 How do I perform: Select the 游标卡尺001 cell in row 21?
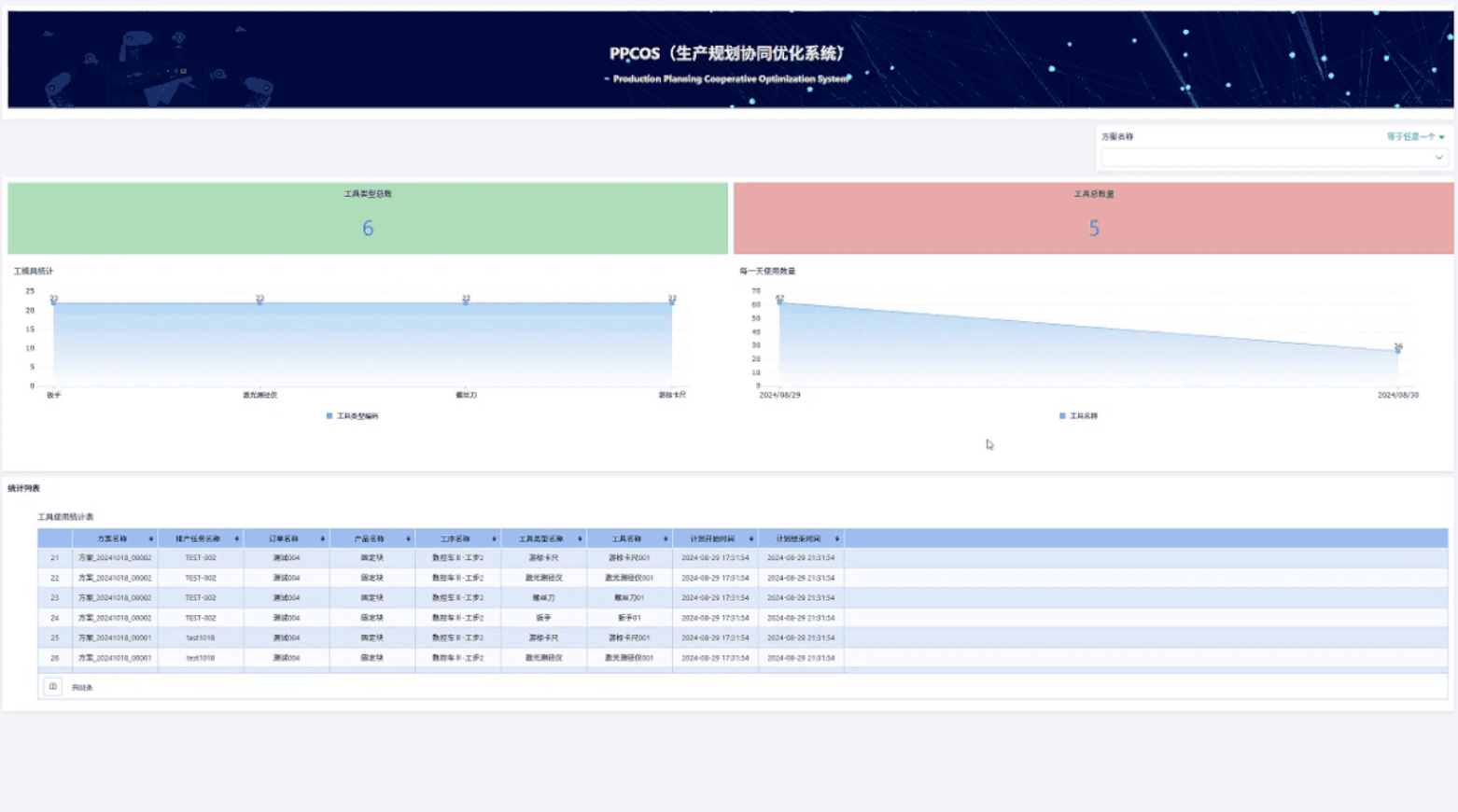[x=629, y=558]
